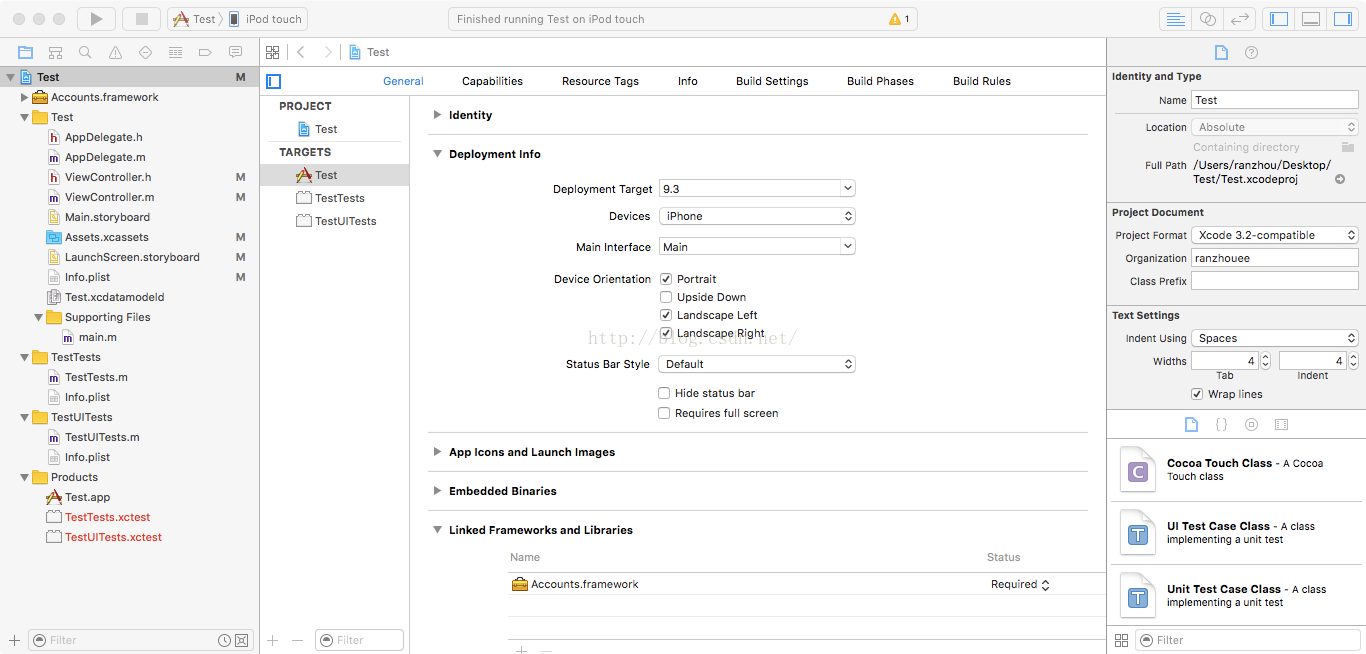Expand Accounts.framework in navigator
The image size is (1366, 654).
tap(25, 97)
